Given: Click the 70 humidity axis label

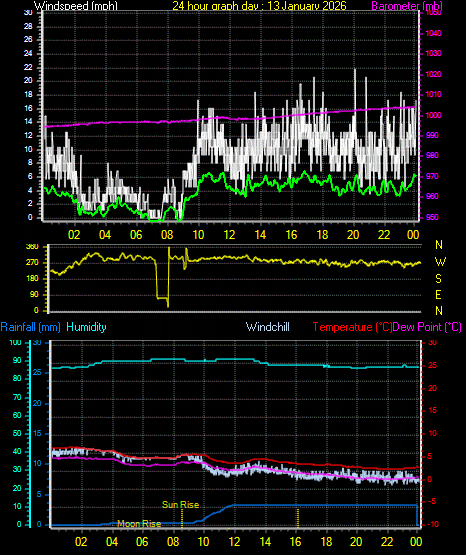Looking at the screenshot, I should click(17, 397).
